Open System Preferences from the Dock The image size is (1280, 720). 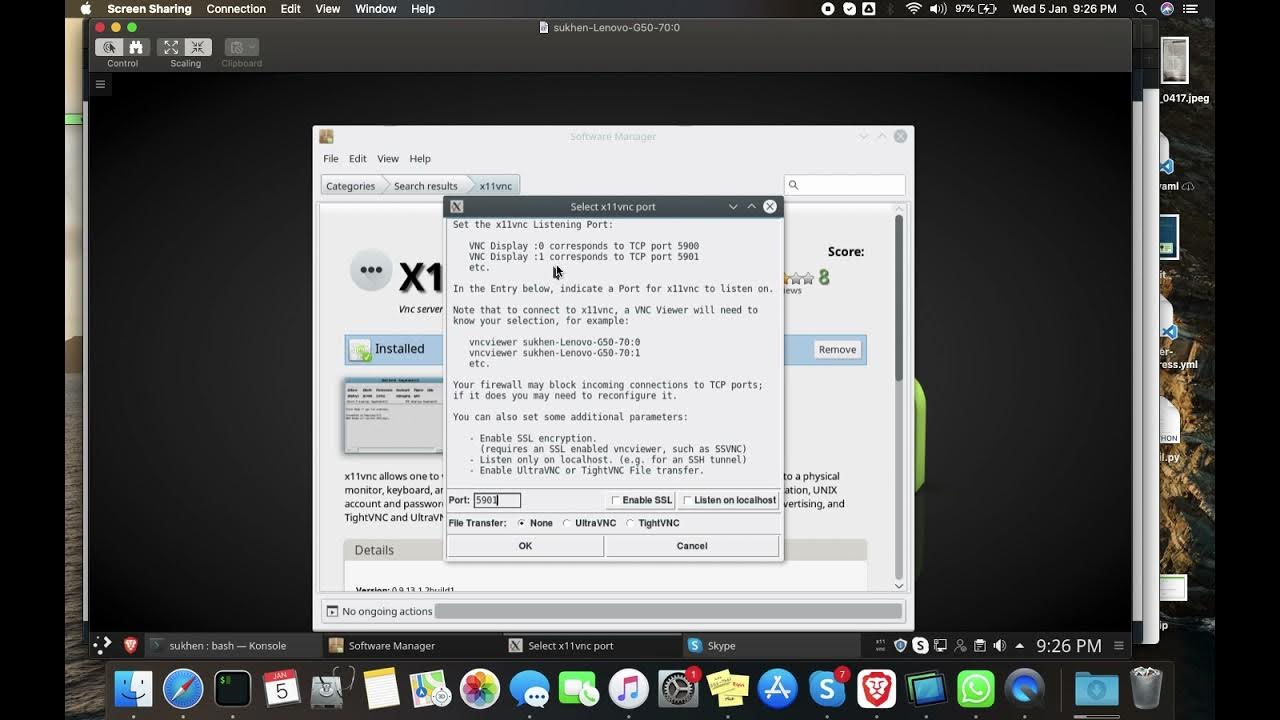tap(678, 688)
